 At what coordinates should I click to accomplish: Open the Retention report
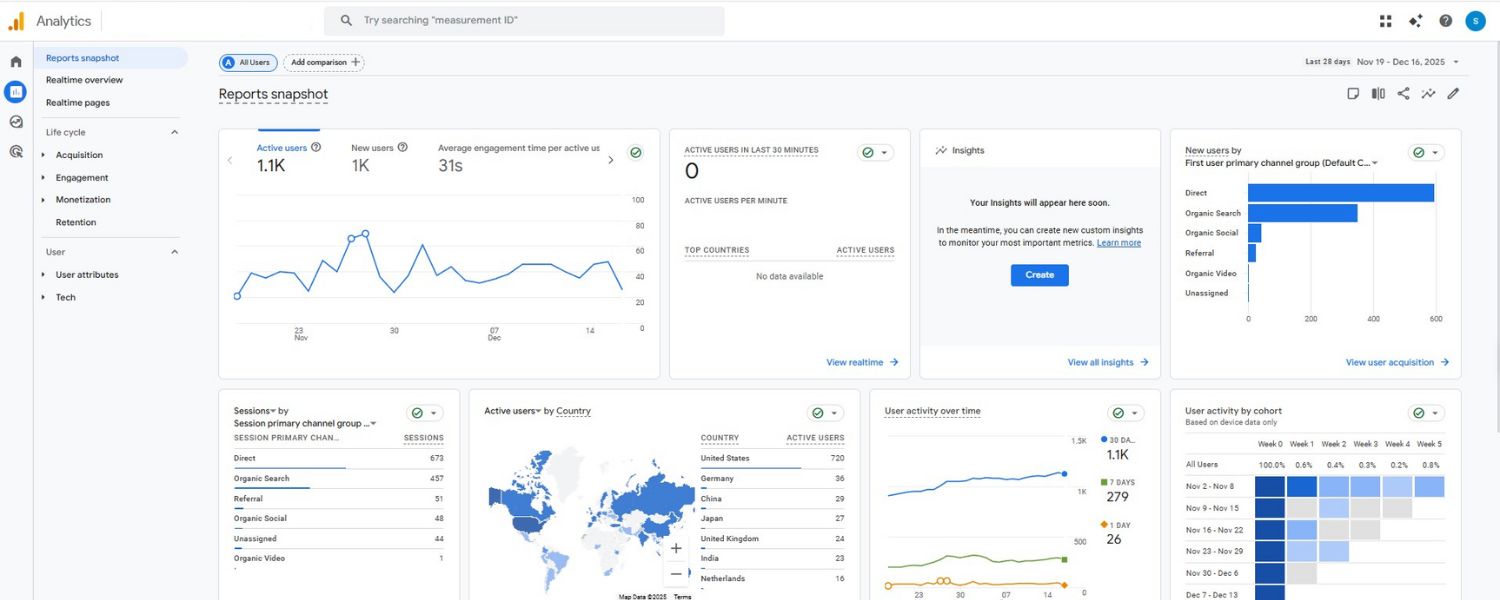pyautogui.click(x=75, y=222)
